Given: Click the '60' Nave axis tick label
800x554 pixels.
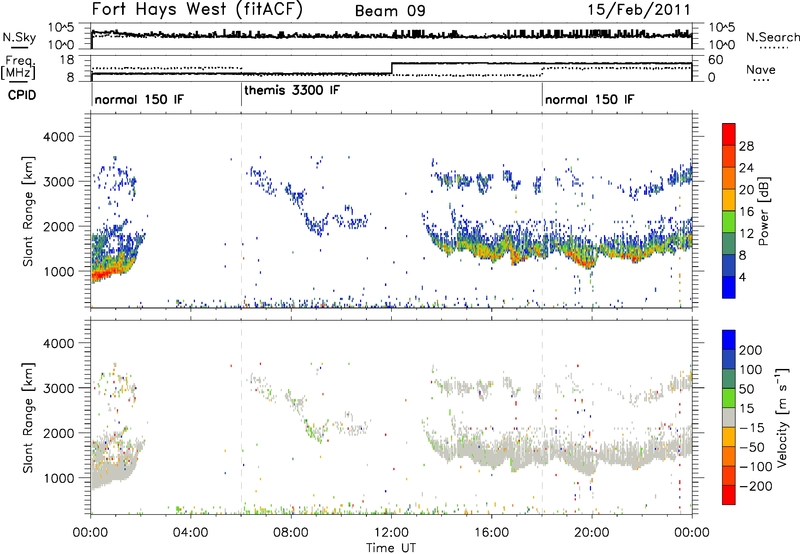Looking at the screenshot, I should click(x=716, y=60).
